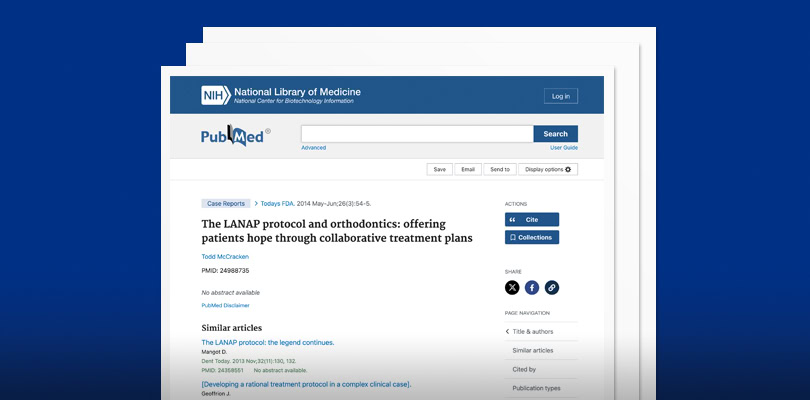The width and height of the screenshot is (810, 400).
Task: Open the Advanced search link
Action: click(314, 148)
